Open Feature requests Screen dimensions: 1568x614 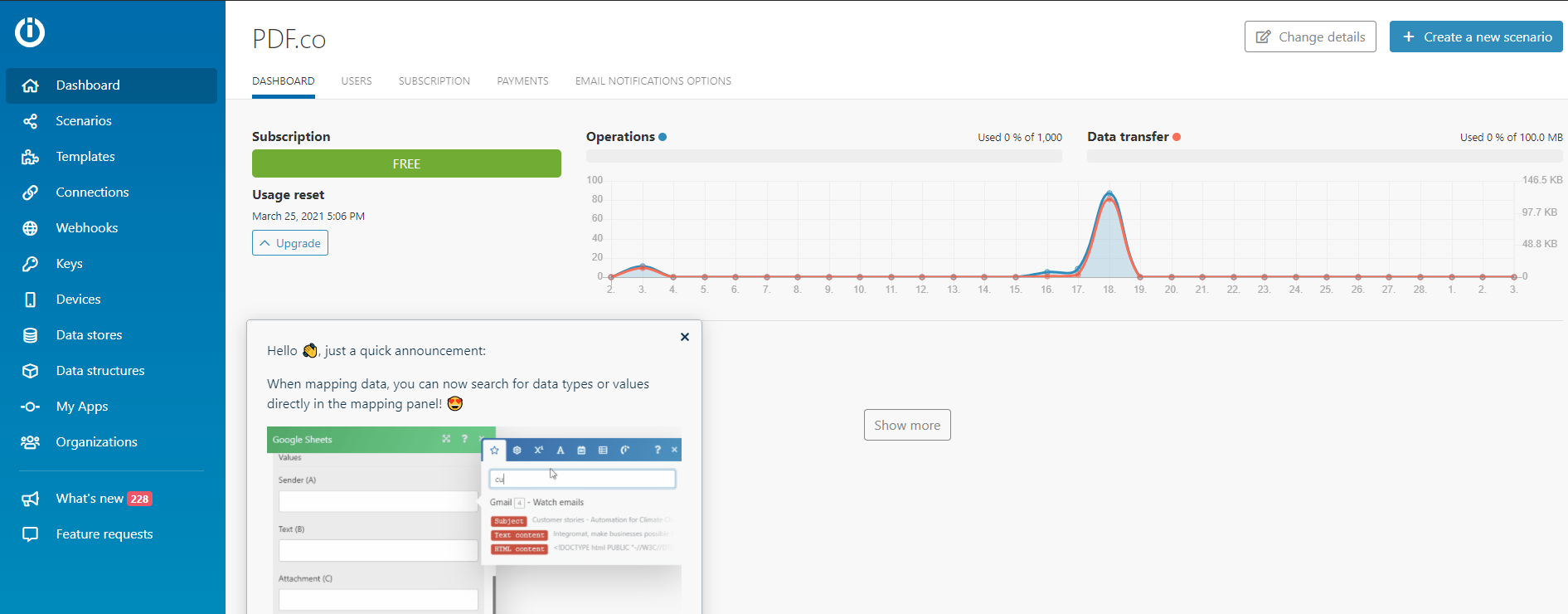111,534
